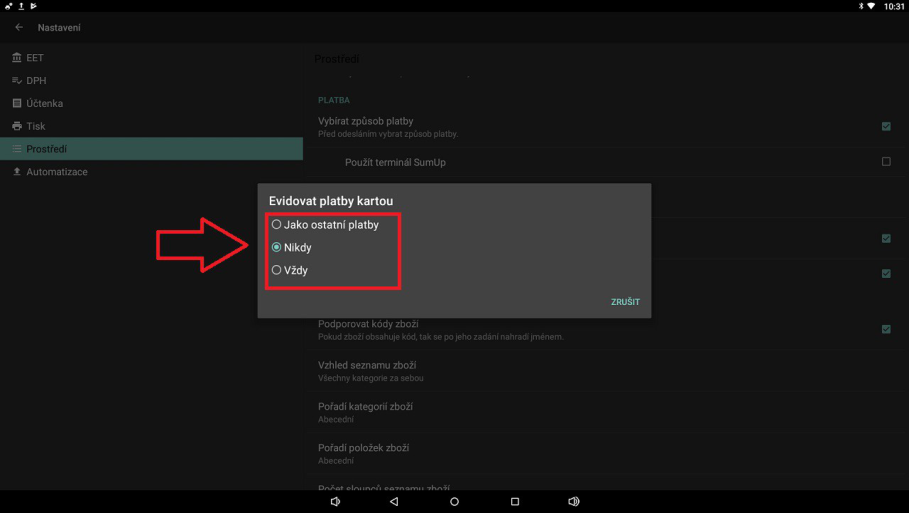Choose the 'Jako ostatní platby' radio option
This screenshot has height=513, width=909.
point(277,225)
